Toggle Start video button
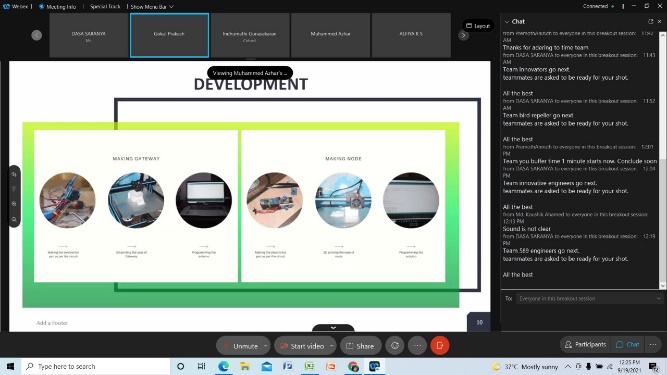This screenshot has height=375, width=667. point(302,346)
